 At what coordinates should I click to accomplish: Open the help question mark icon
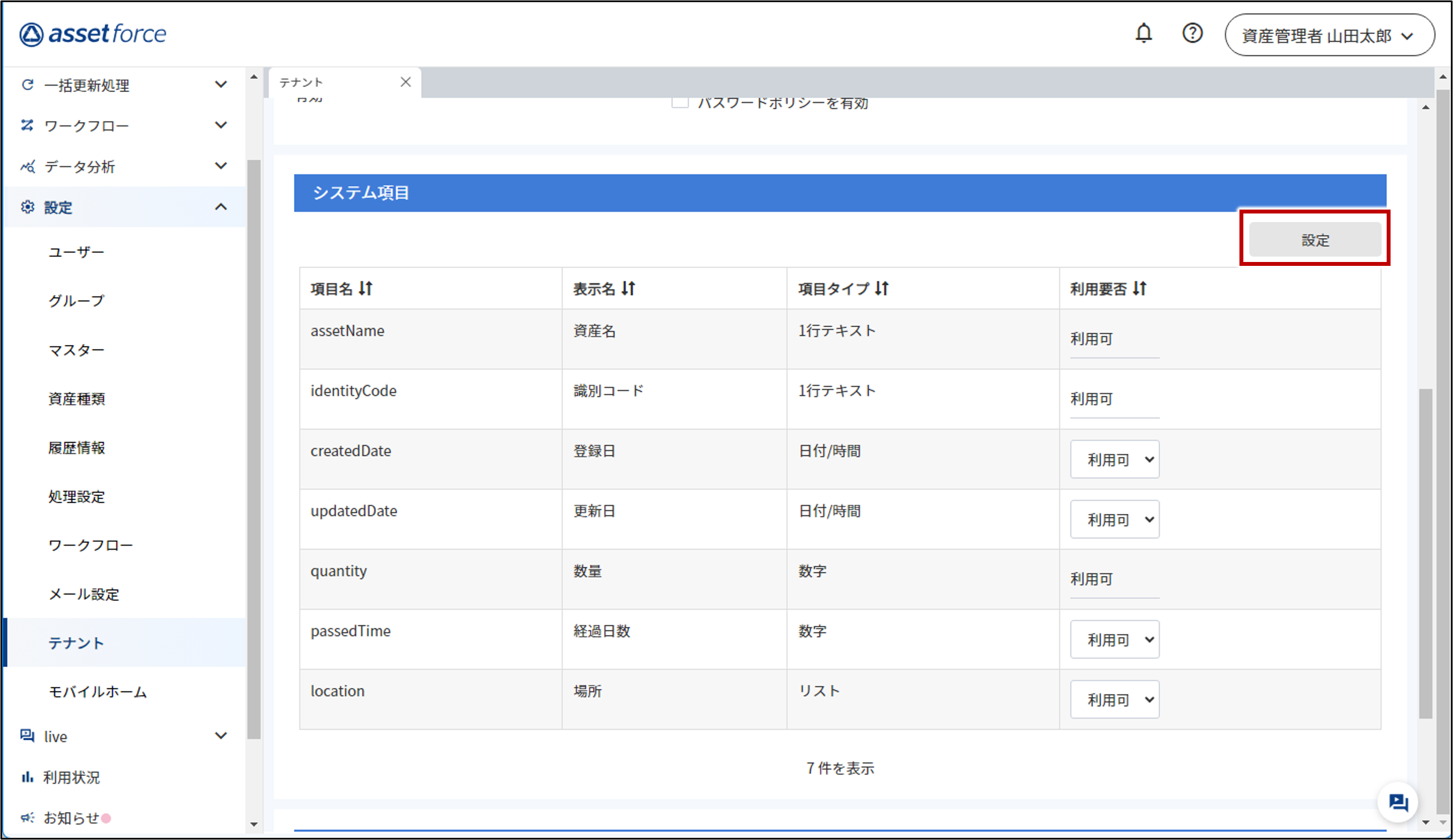[x=1193, y=33]
